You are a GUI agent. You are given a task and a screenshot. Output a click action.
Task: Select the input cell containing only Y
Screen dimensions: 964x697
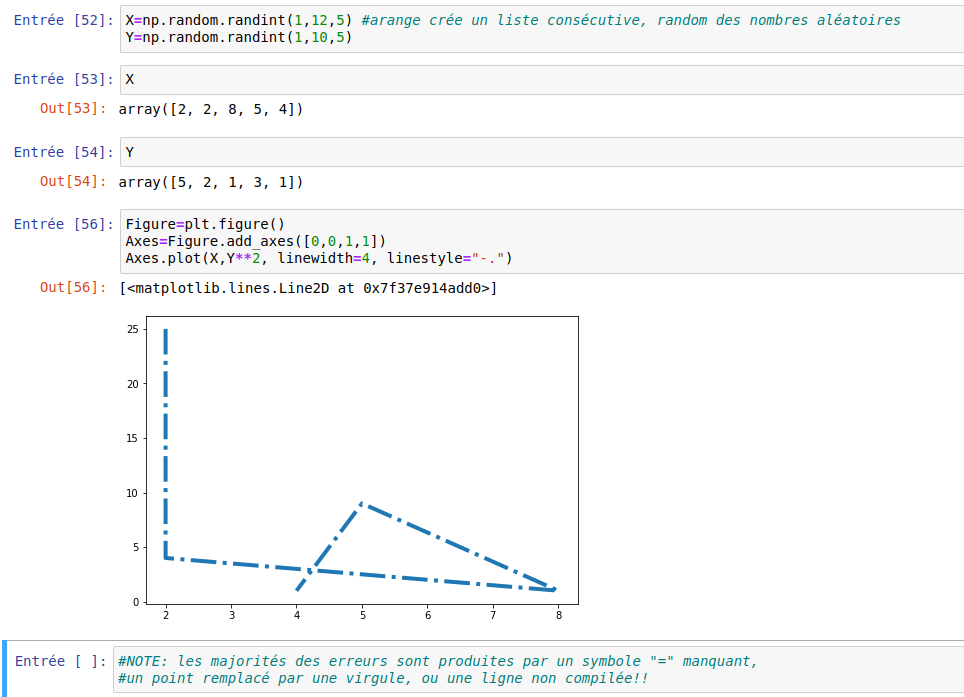point(540,152)
